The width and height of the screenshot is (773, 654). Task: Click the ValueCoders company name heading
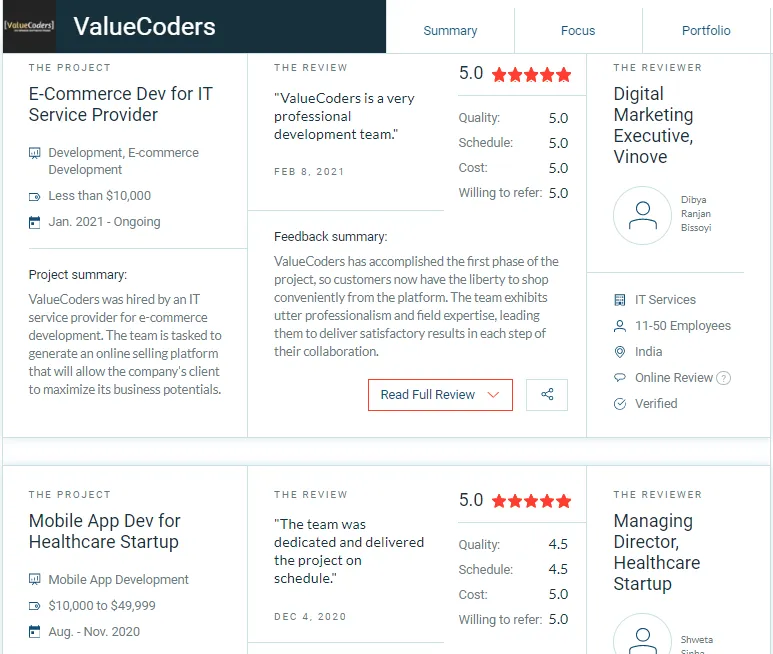pyautogui.click(x=144, y=26)
